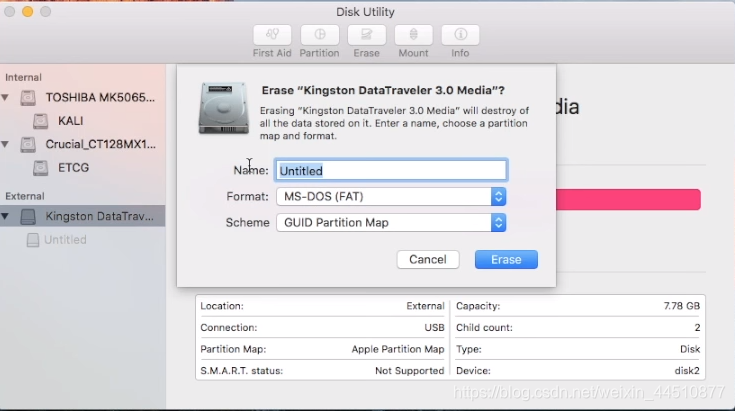Open the Partition tool
The image size is (735, 411).
pyautogui.click(x=319, y=35)
